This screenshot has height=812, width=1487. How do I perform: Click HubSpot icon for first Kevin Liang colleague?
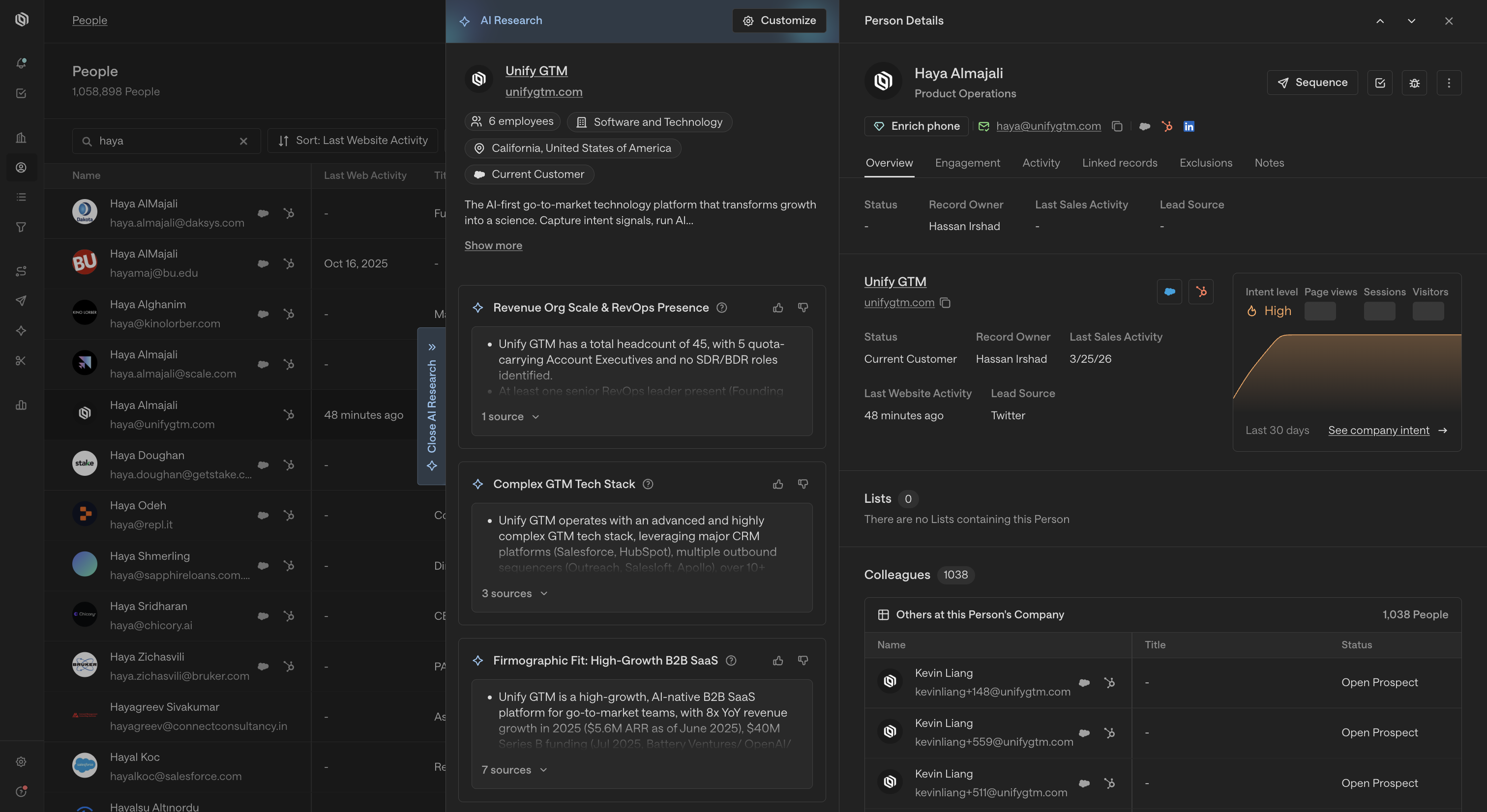tap(1109, 683)
